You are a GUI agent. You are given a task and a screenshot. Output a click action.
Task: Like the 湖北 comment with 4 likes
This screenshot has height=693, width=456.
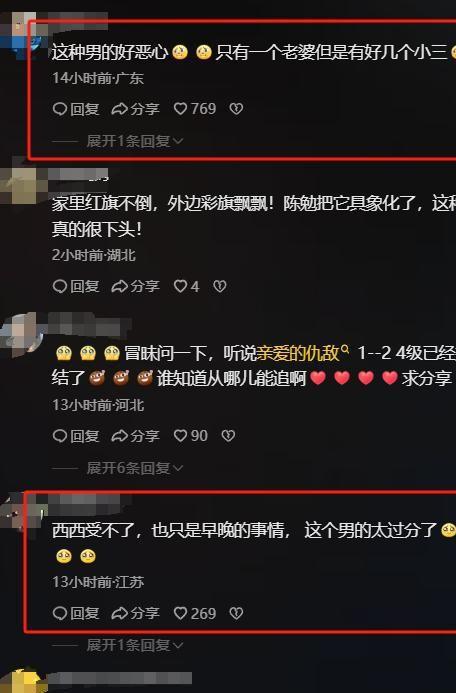(x=186, y=286)
